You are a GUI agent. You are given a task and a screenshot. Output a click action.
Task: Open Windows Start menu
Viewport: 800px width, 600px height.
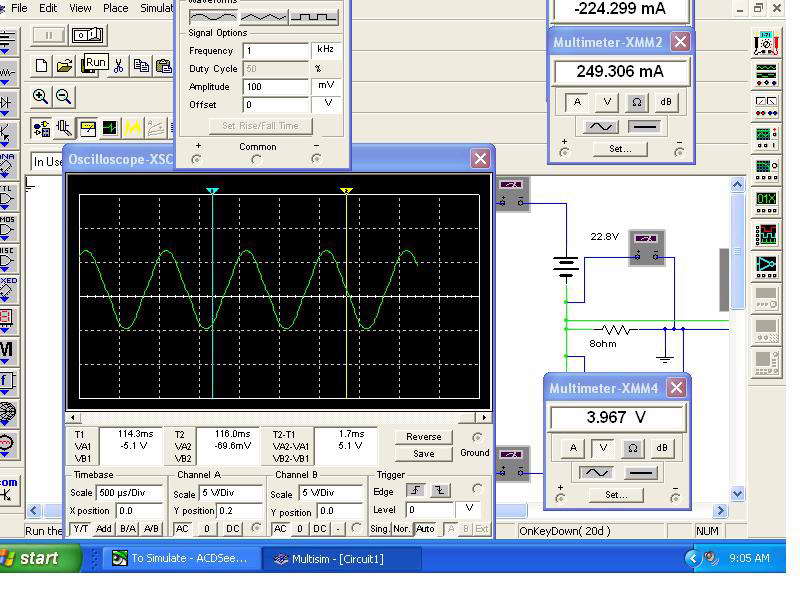click(39, 558)
